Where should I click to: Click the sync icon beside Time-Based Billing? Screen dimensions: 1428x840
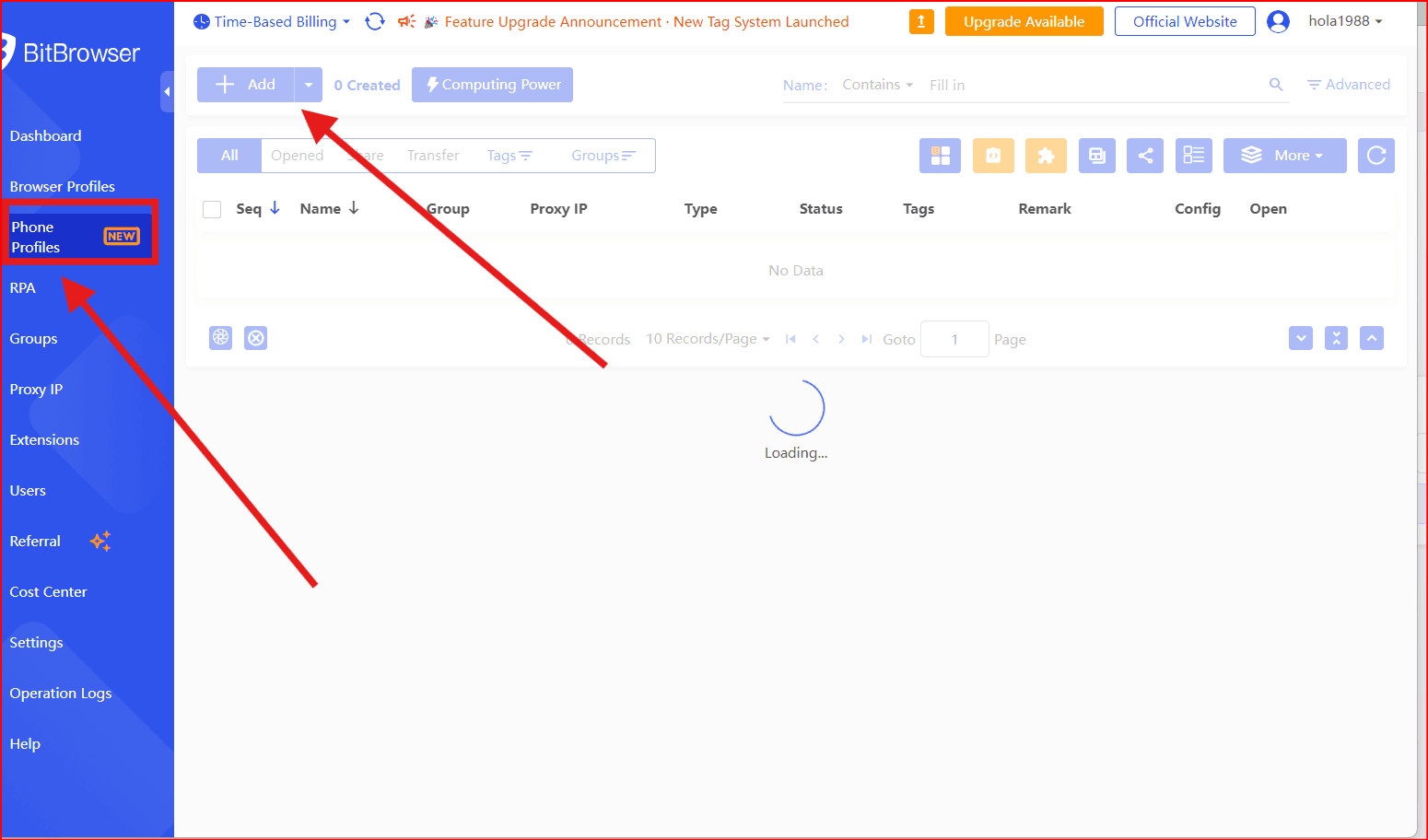374,21
